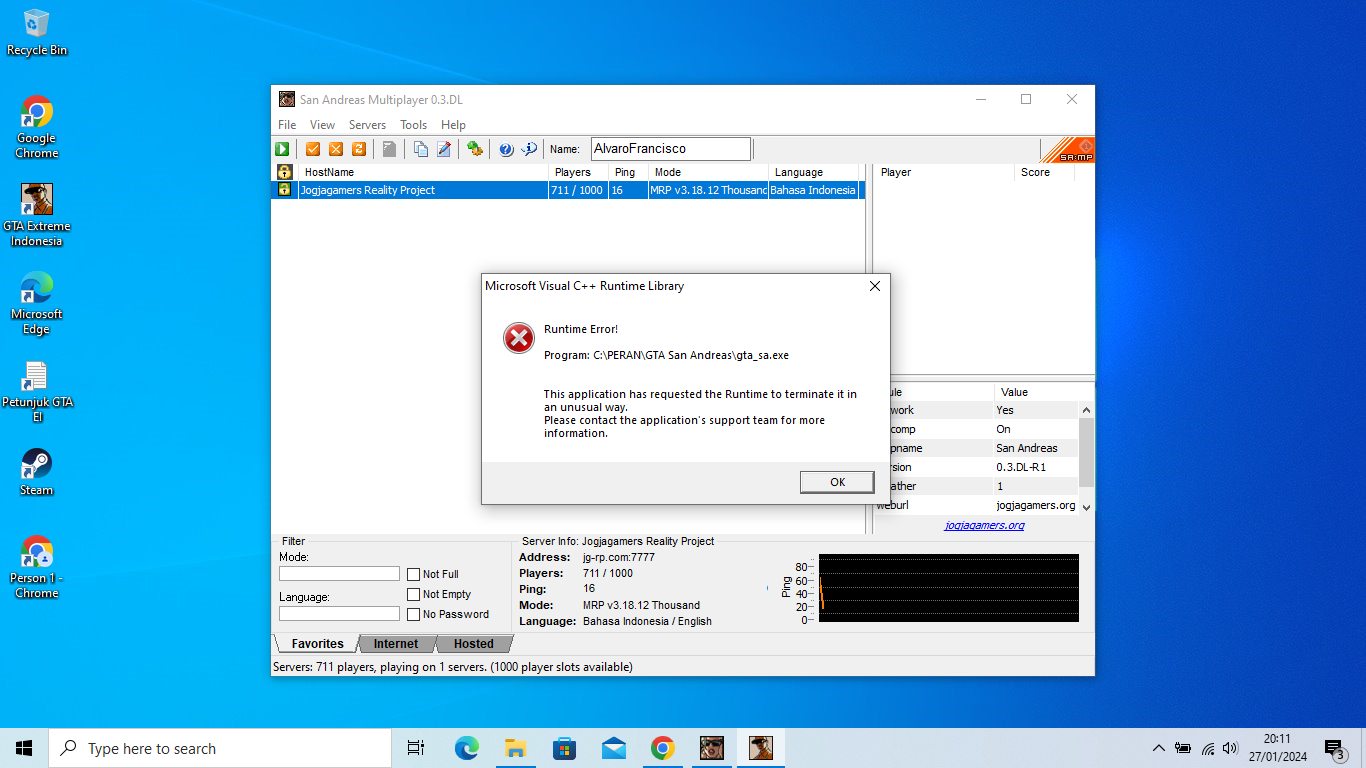1366x768 pixels.
Task: Click the battery status tray icon
Action: click(x=1183, y=748)
